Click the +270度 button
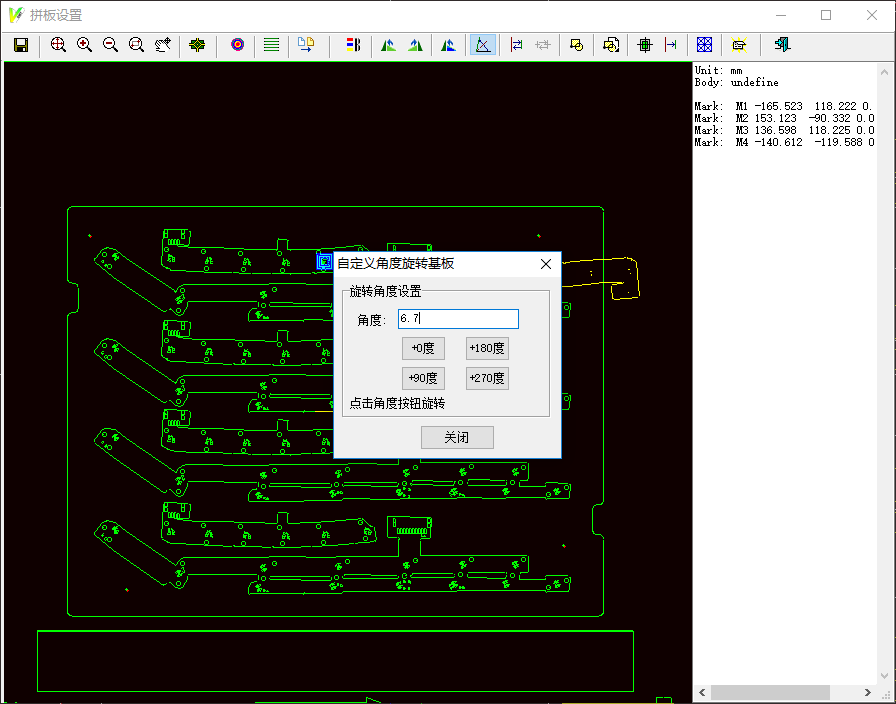Viewport: 896px width, 704px height. click(x=487, y=378)
